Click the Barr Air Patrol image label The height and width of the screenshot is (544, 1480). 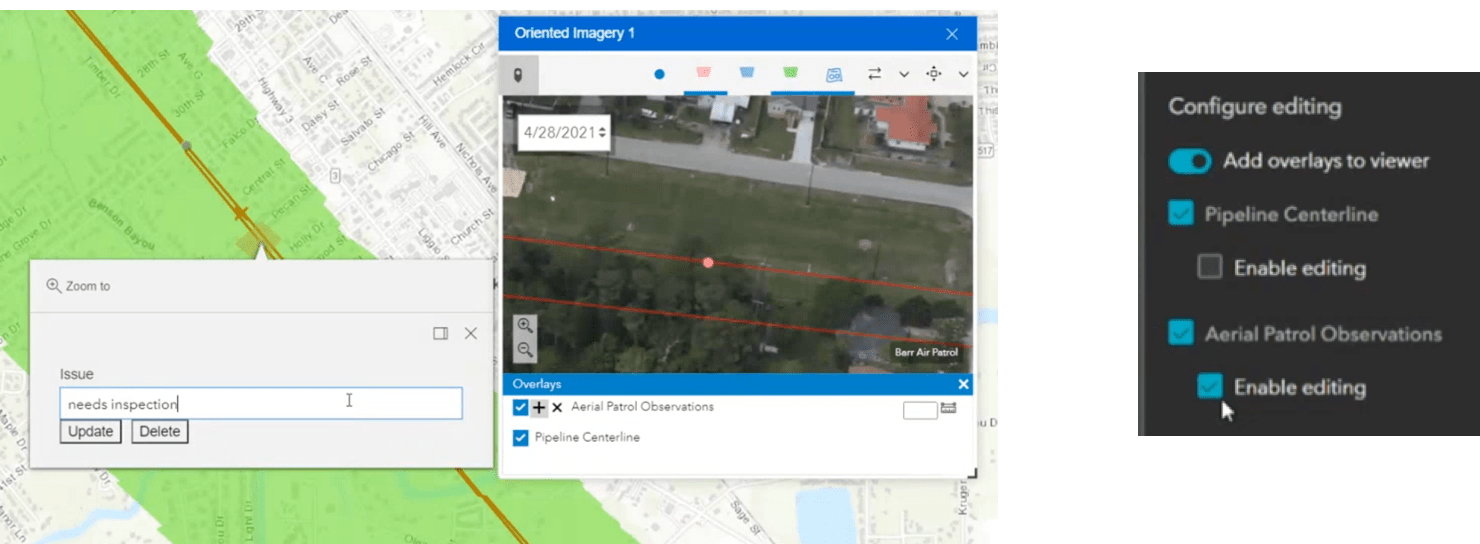coord(926,353)
